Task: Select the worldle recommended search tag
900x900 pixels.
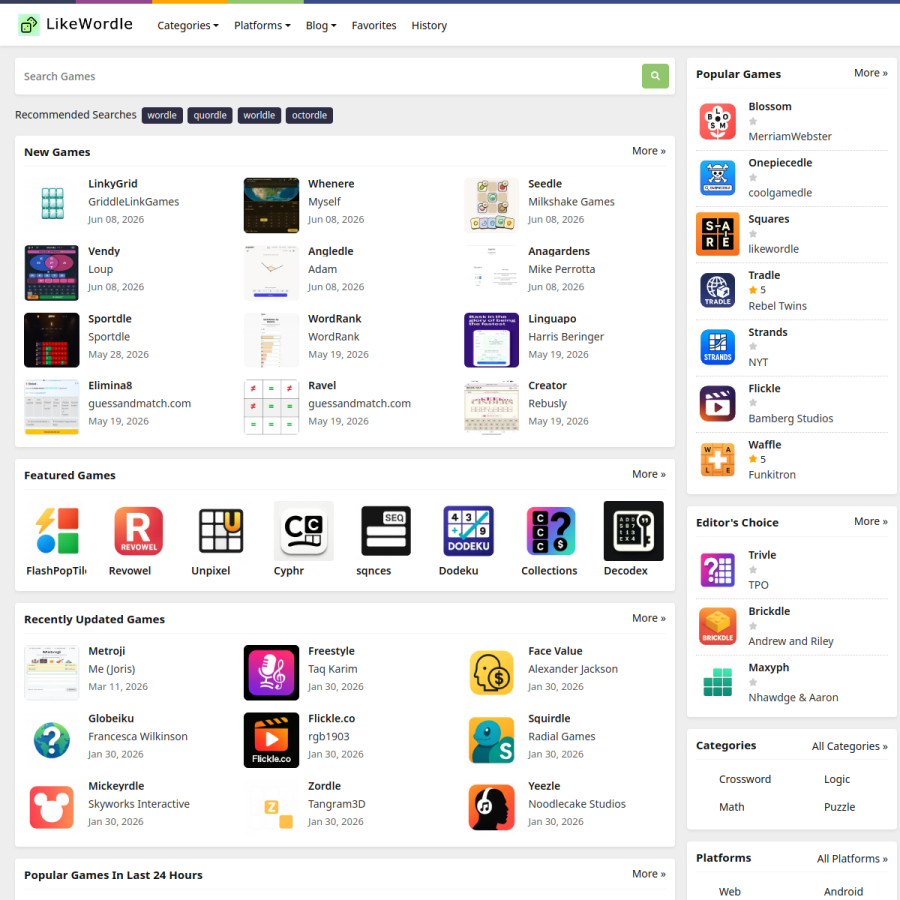Action: pos(259,115)
